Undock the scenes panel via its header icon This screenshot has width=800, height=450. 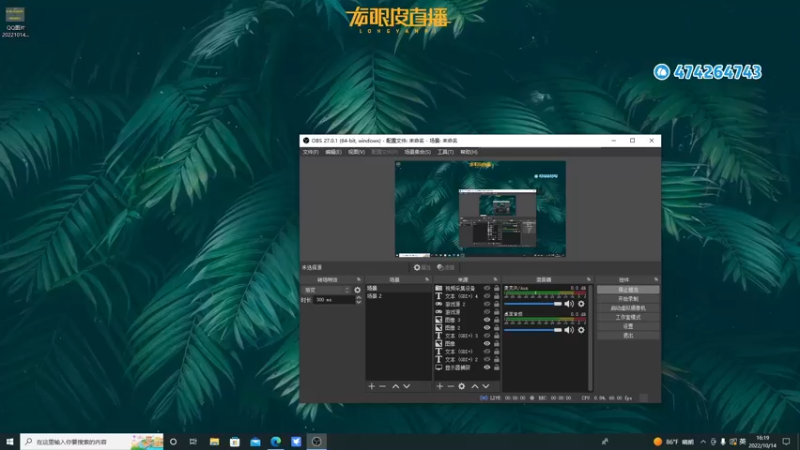[427, 280]
